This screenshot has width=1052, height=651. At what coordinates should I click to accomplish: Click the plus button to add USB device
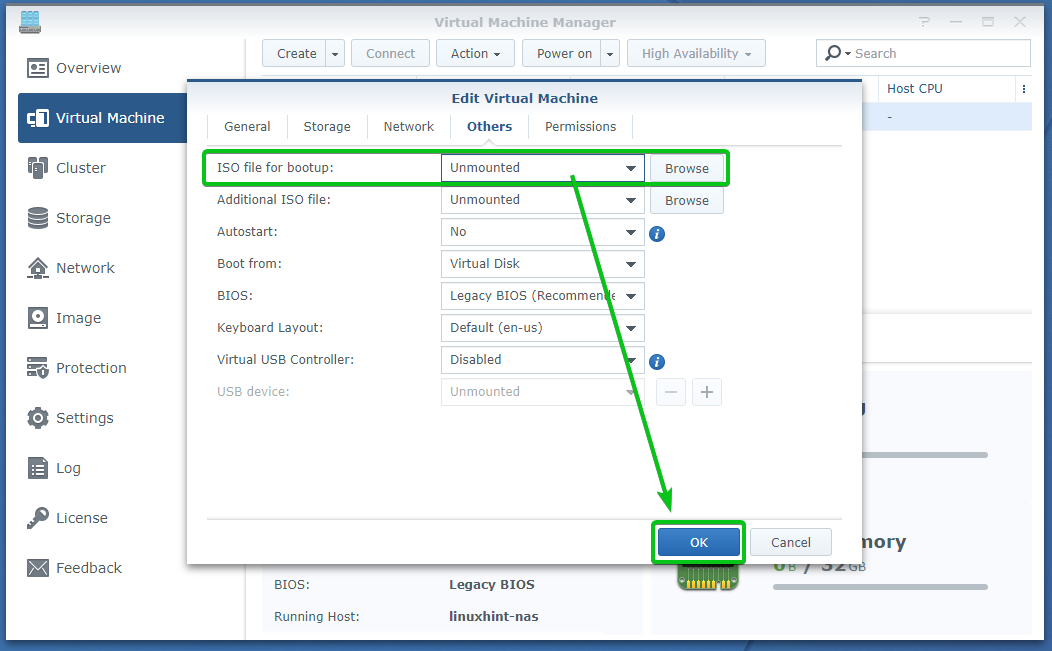706,392
